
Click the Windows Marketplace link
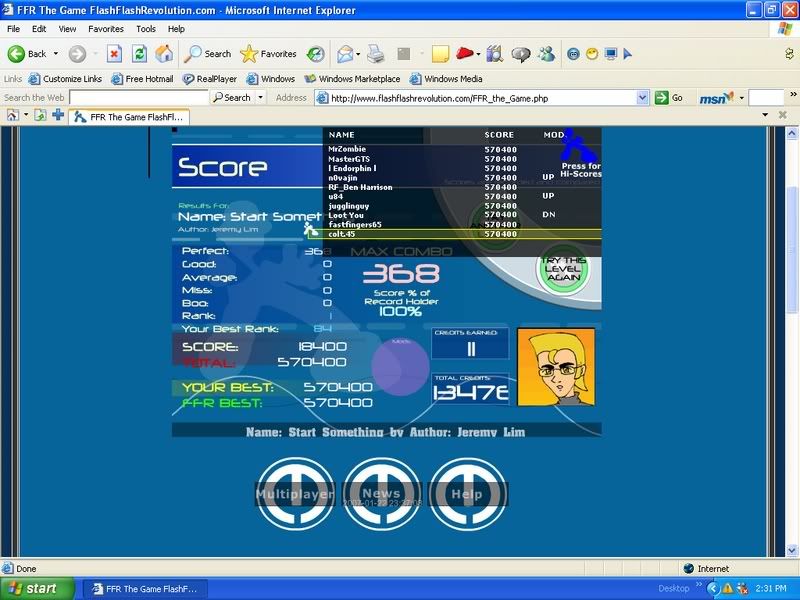353,79
